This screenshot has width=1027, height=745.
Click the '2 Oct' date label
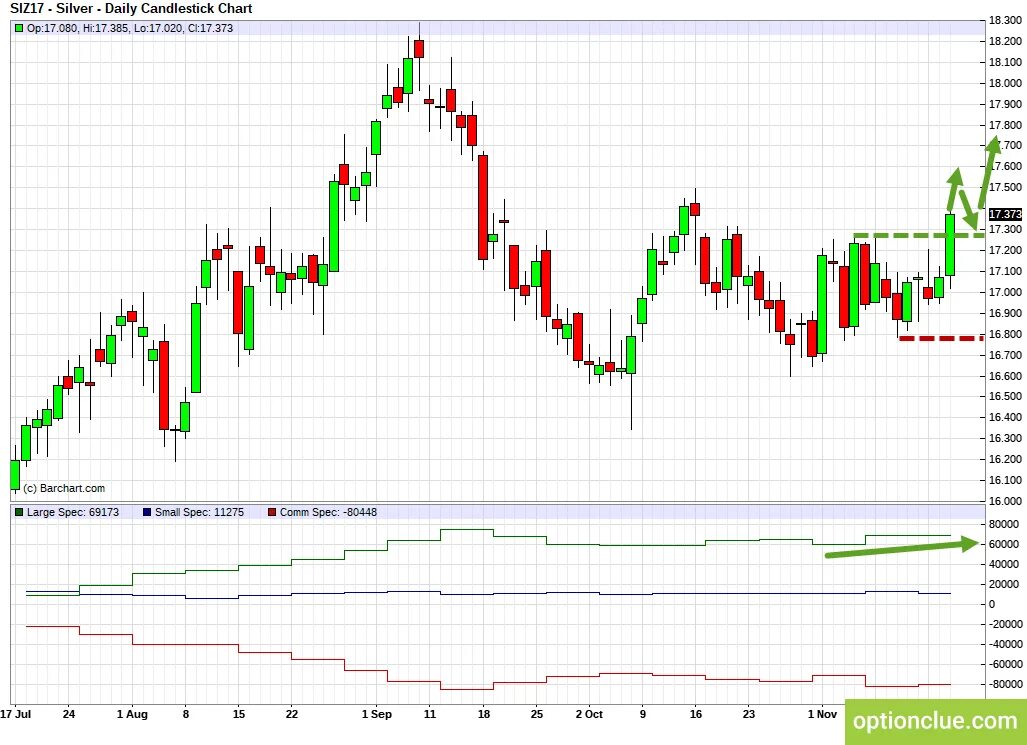[589, 714]
